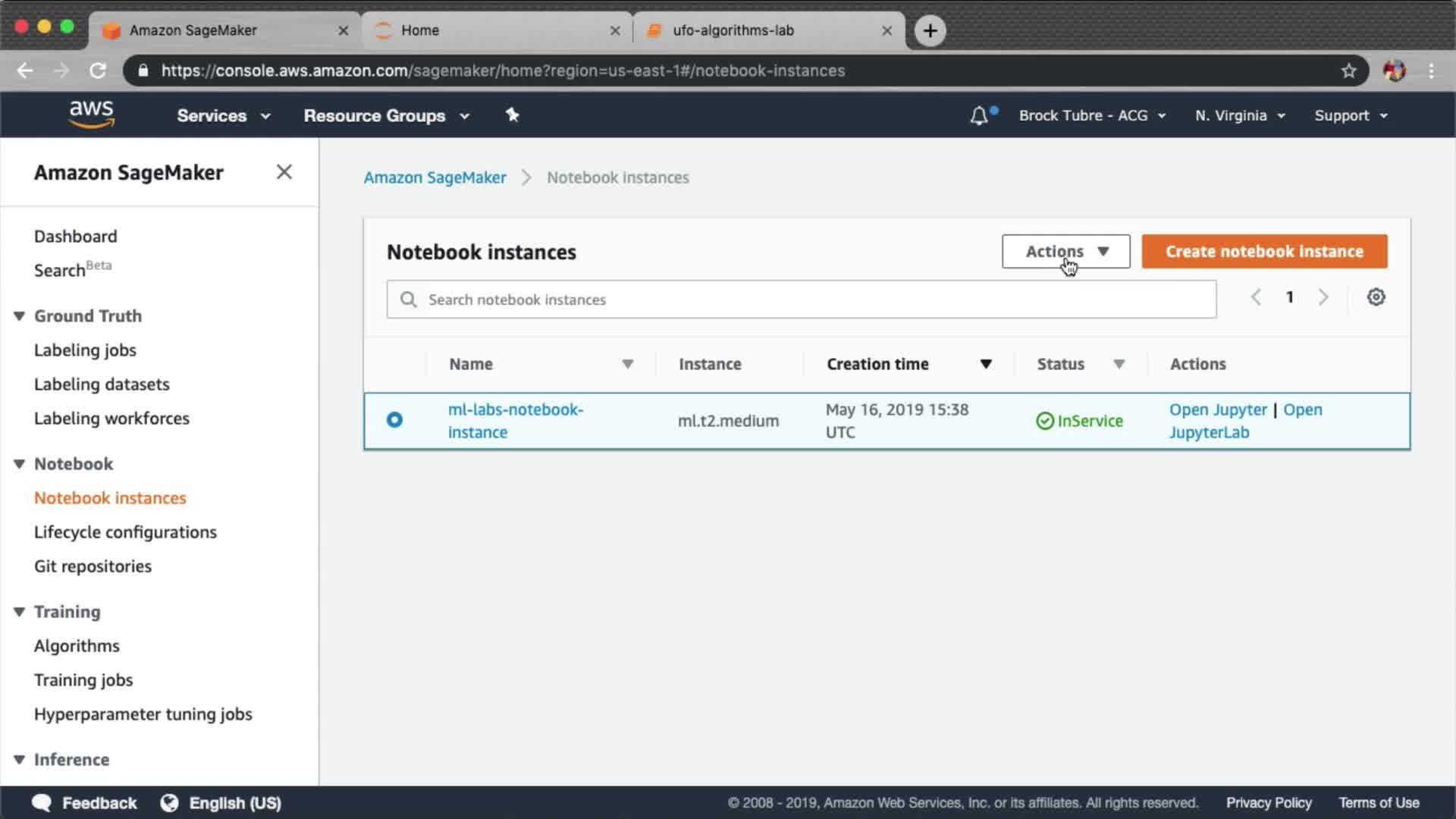
Task: Click the search magnifier icon
Action: point(409,300)
